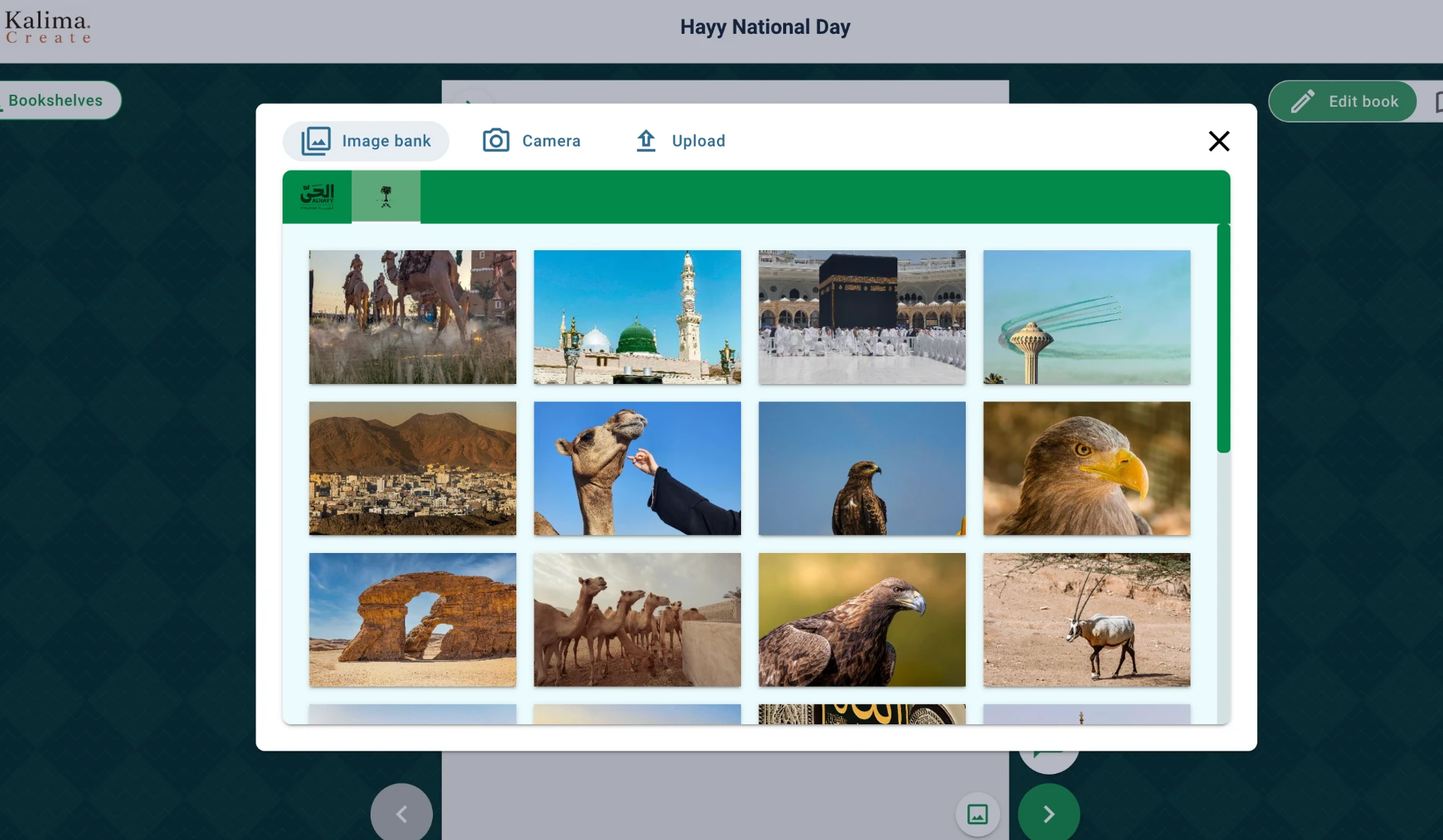Open the Image bank tab
This screenshot has width=1443, height=840.
[365, 141]
